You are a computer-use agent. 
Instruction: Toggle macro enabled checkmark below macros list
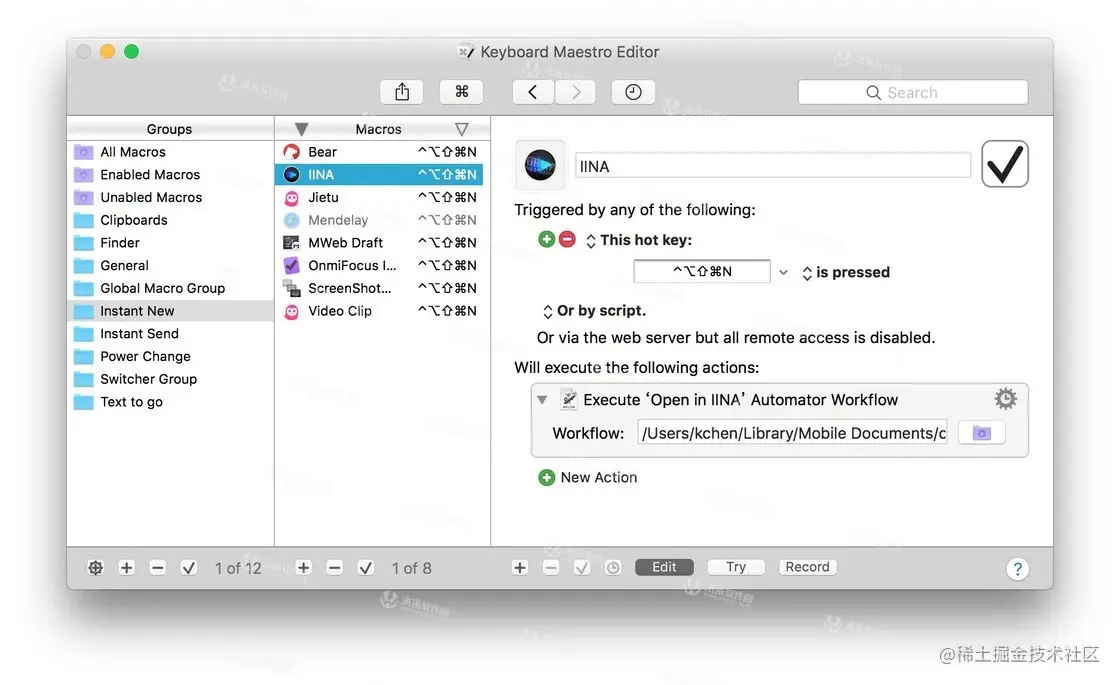pos(366,568)
